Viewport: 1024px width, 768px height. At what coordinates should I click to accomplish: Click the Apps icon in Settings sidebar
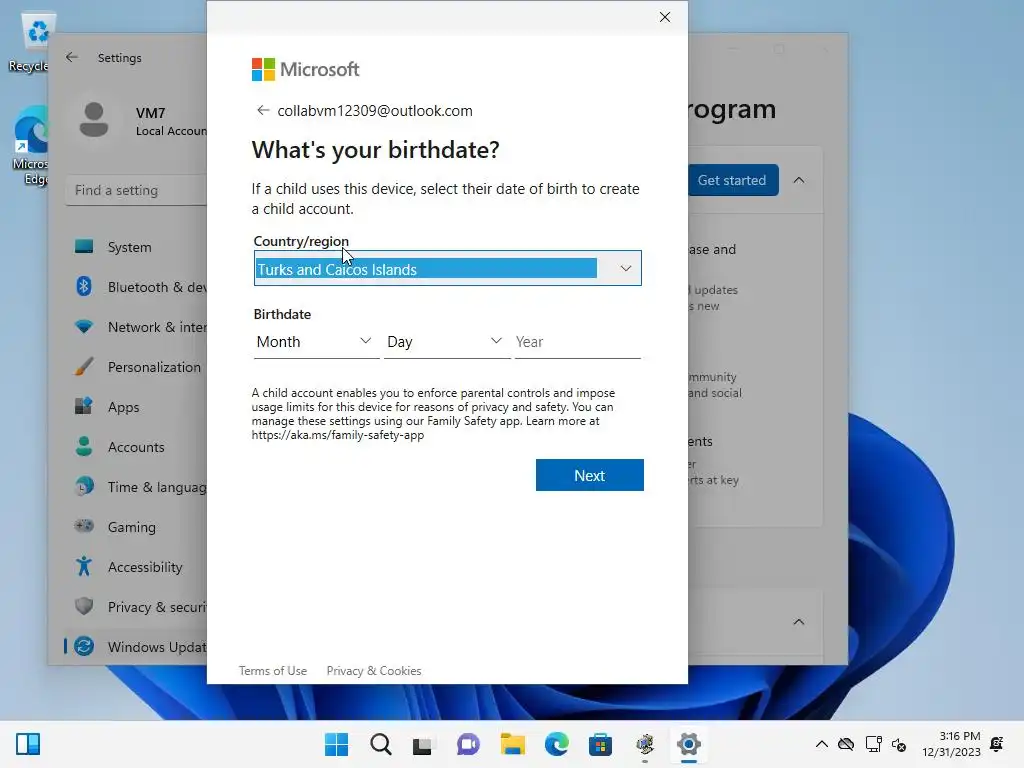pyautogui.click(x=84, y=406)
